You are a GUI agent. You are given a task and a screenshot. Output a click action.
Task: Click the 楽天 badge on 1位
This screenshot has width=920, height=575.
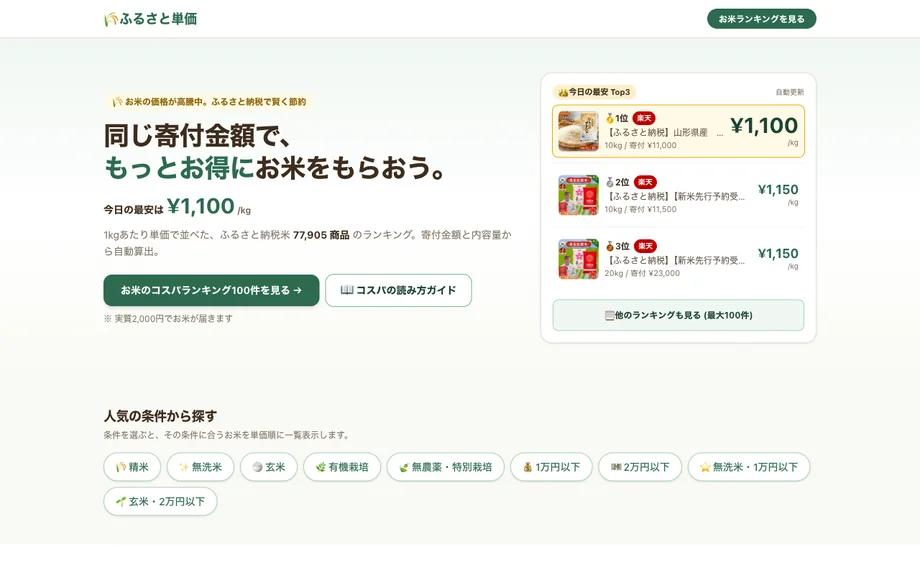(x=644, y=119)
